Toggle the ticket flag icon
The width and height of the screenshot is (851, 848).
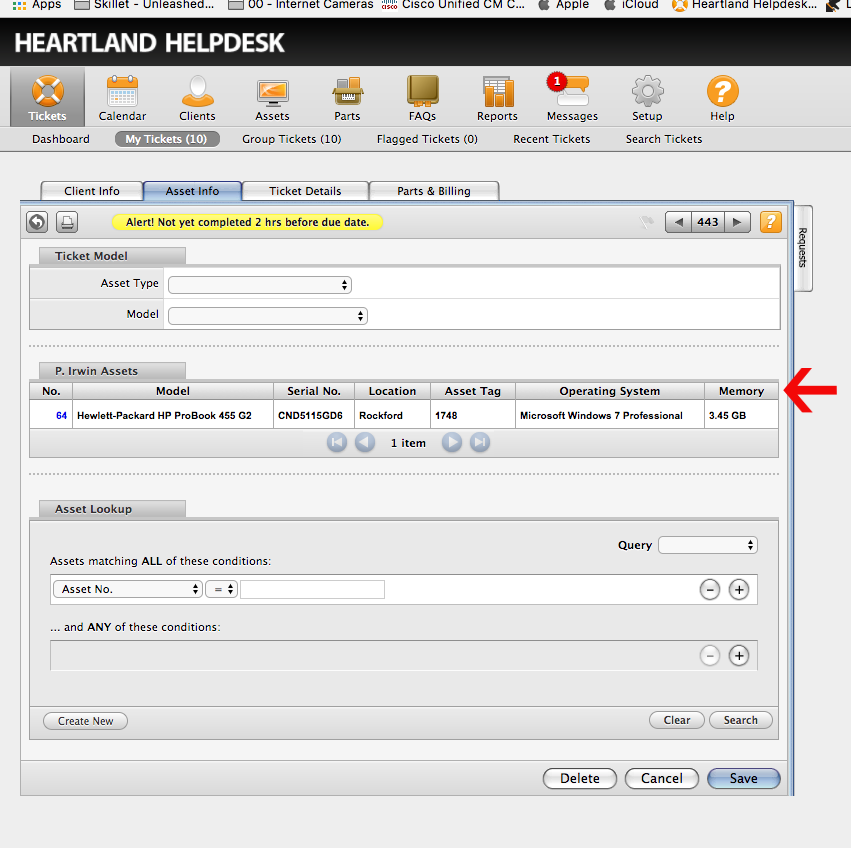pos(646,222)
